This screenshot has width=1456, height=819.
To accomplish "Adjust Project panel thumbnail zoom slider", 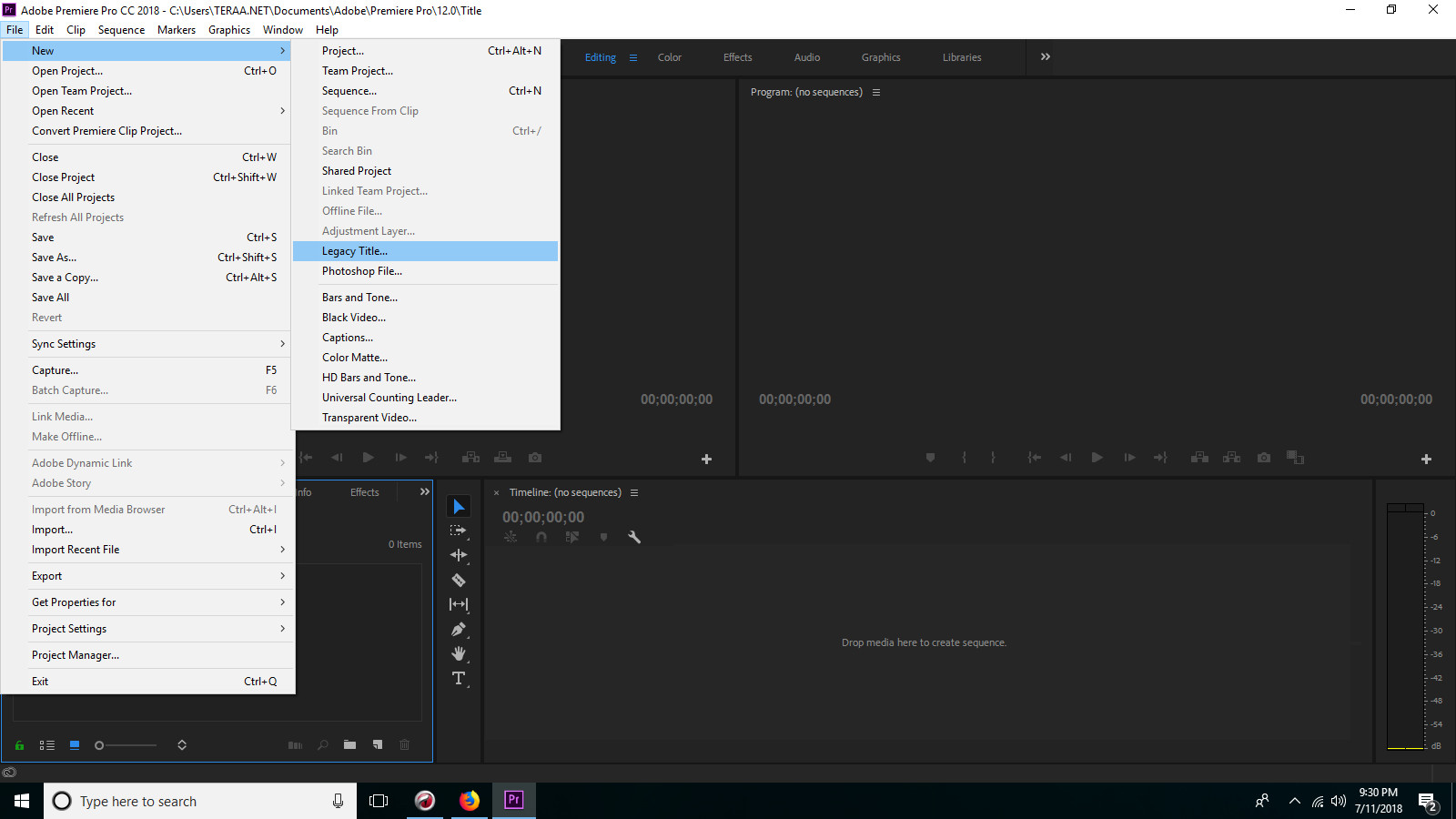I will (126, 745).
